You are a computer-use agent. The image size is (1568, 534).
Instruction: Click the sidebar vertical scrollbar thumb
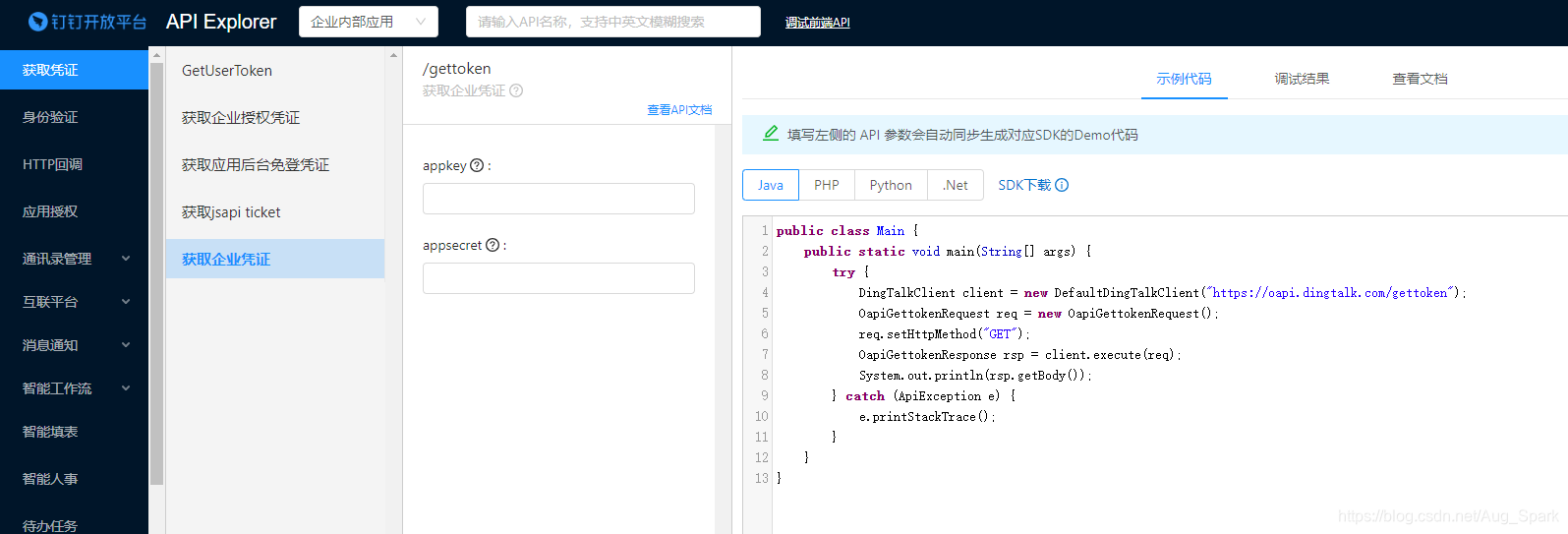(x=156, y=273)
